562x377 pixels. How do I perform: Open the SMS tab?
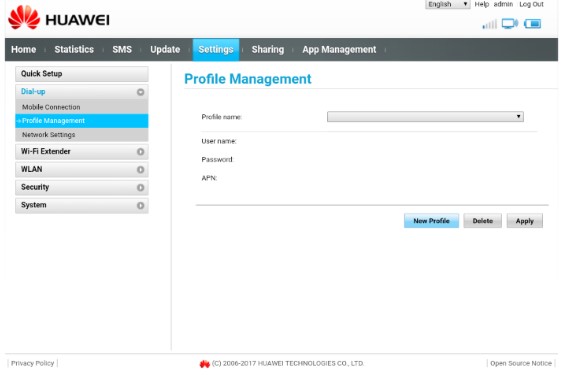point(122,49)
